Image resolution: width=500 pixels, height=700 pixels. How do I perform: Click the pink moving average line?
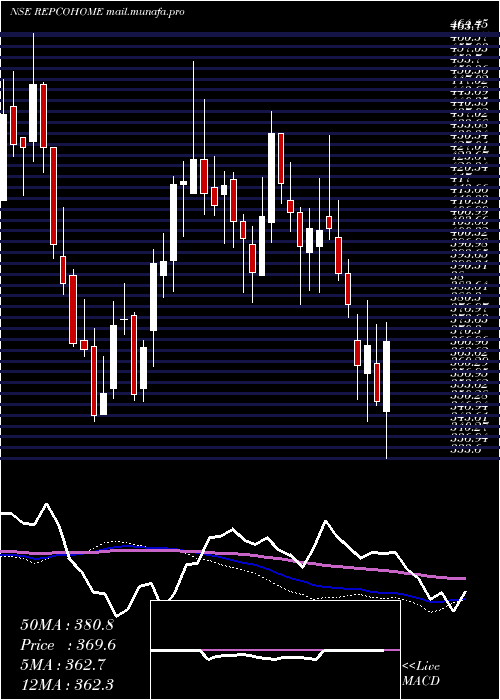coord(232,554)
